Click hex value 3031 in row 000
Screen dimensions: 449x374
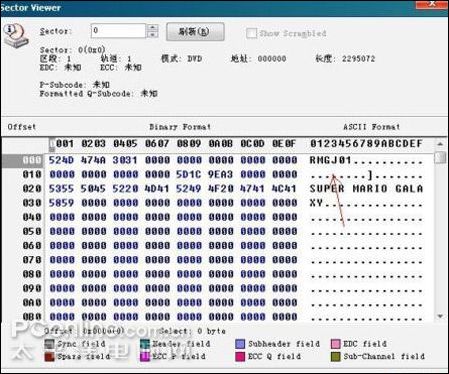pos(125,160)
